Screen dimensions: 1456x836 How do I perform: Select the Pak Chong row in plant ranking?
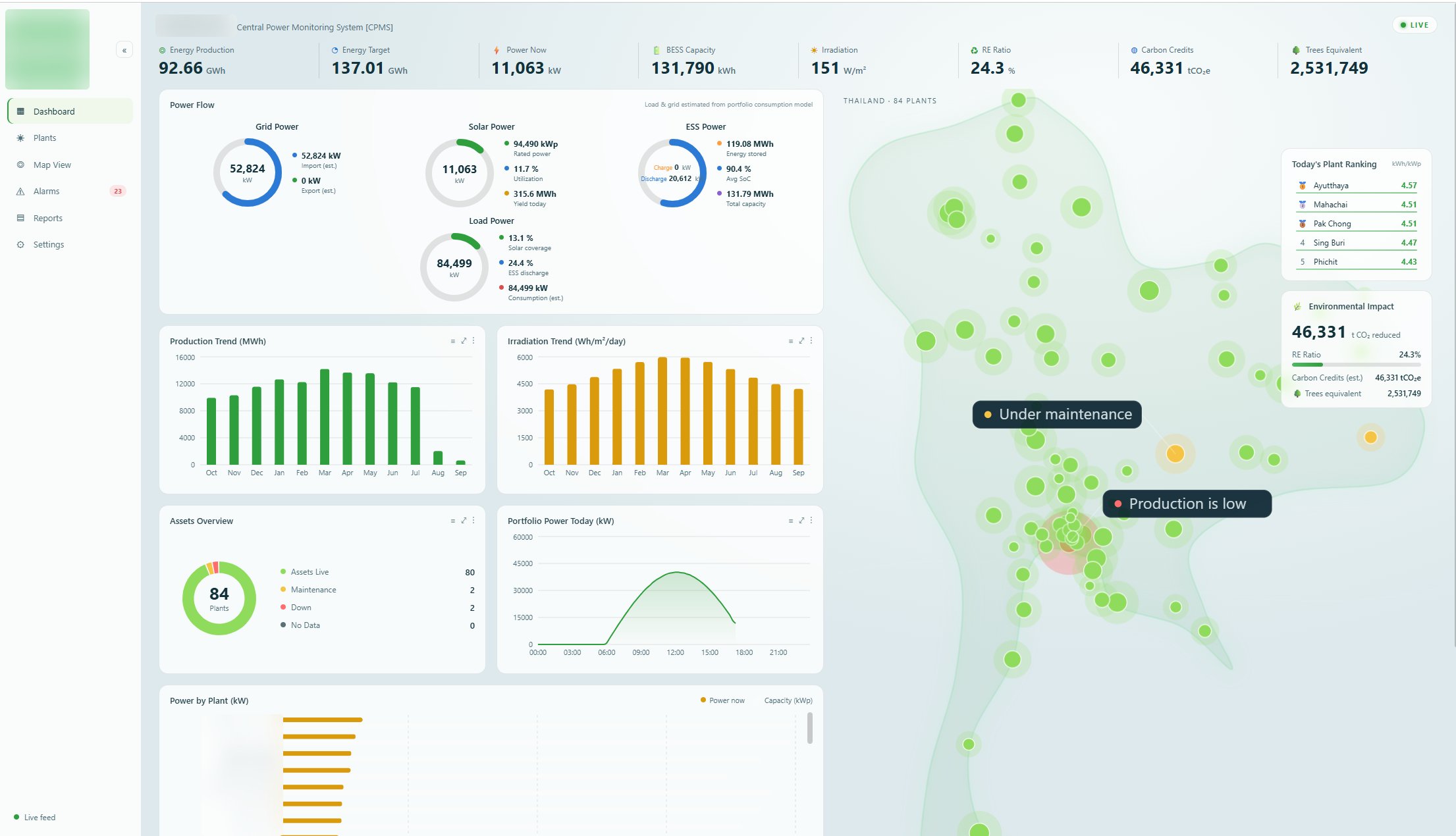point(1357,224)
